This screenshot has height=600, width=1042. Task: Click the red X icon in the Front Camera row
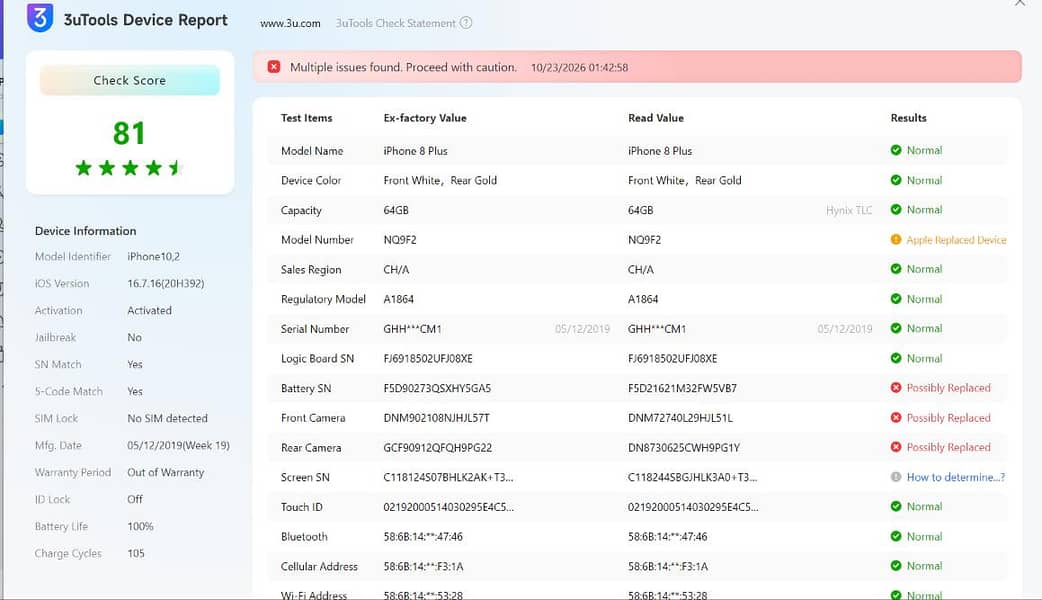896,418
